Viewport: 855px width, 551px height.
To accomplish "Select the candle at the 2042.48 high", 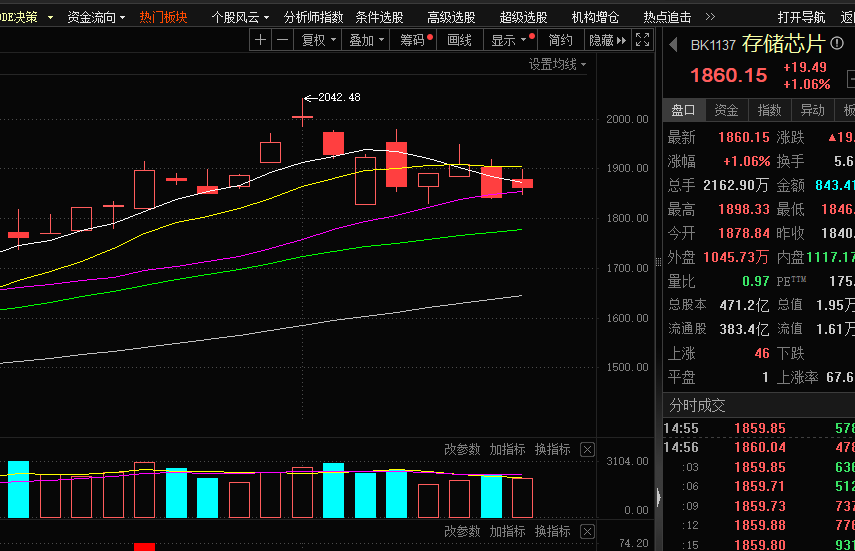I will coord(303,116).
